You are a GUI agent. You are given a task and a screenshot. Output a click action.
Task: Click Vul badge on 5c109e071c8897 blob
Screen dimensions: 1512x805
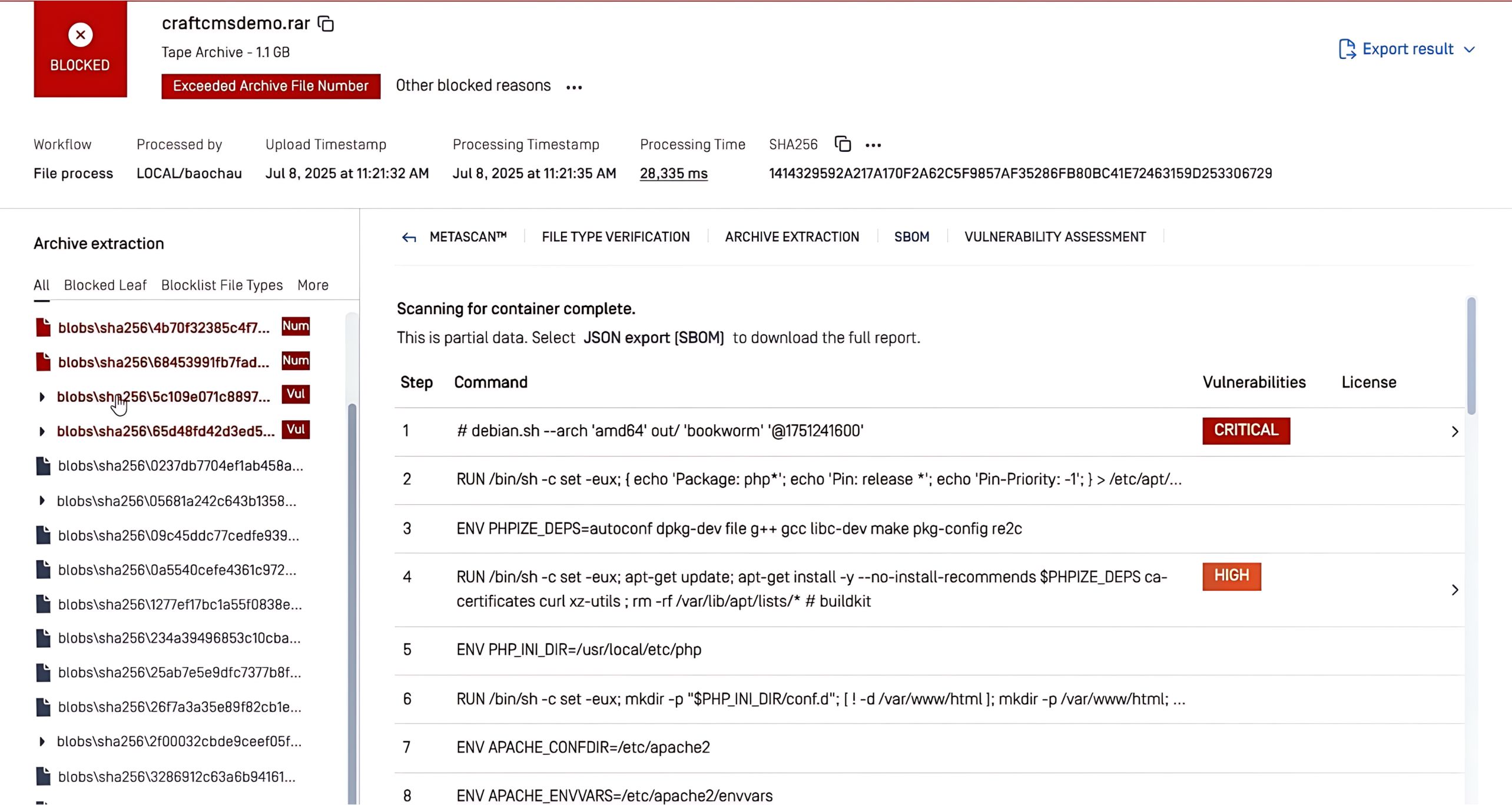point(296,394)
